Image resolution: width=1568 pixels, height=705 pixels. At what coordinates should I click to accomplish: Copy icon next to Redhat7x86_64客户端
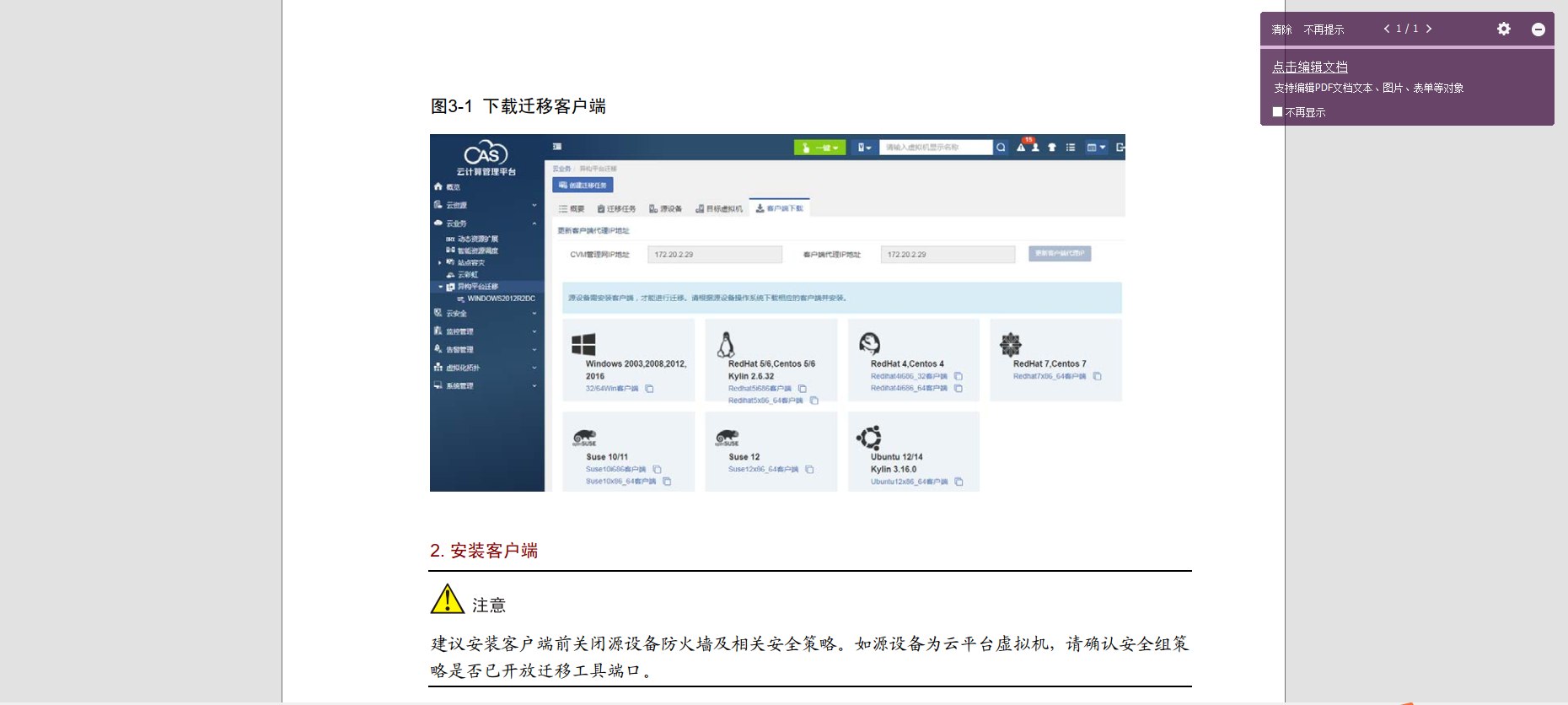pos(1098,376)
